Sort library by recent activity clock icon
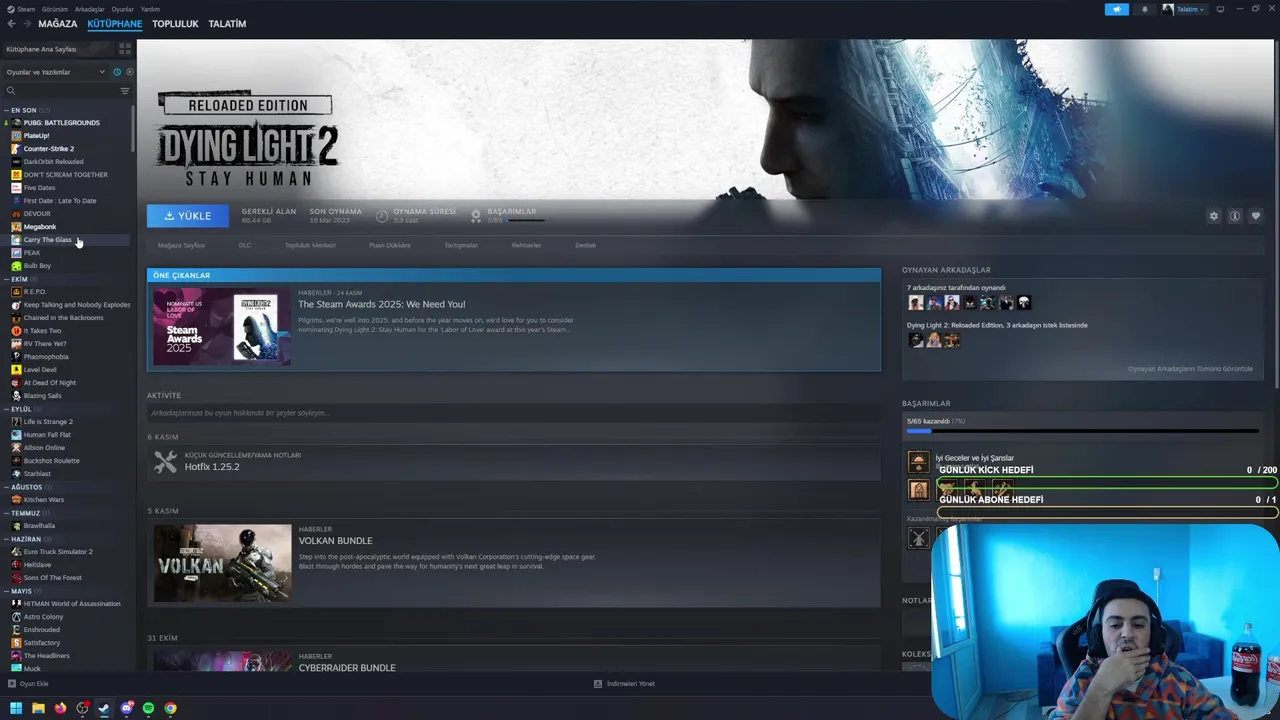This screenshot has height=720, width=1280. coord(117,72)
